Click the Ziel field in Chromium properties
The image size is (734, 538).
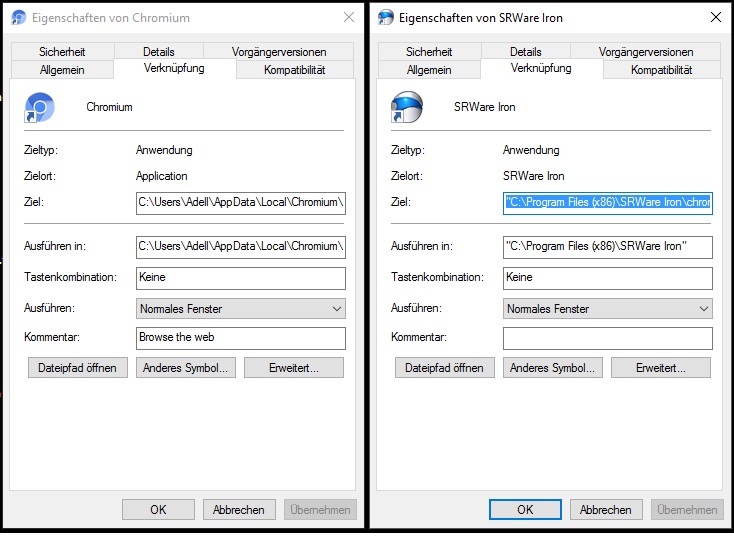(x=241, y=203)
